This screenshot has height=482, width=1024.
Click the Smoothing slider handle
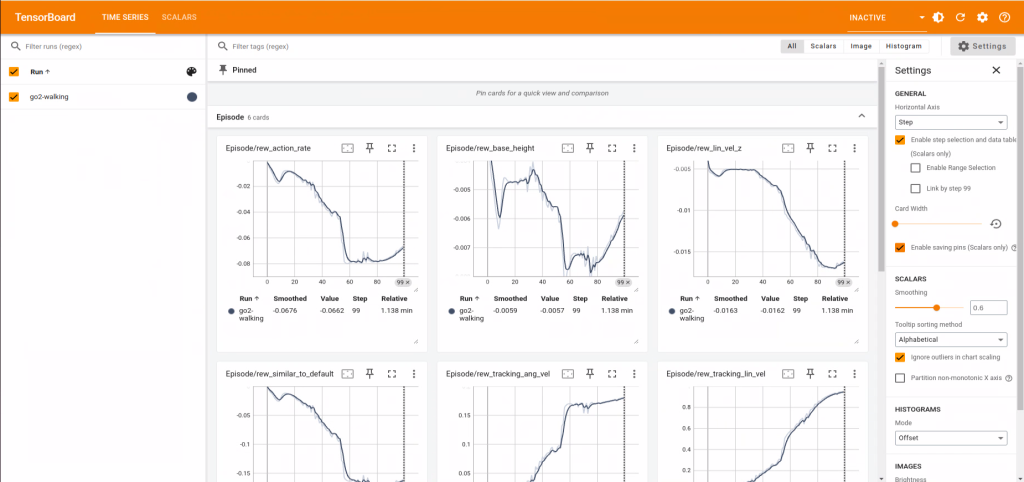point(936,308)
